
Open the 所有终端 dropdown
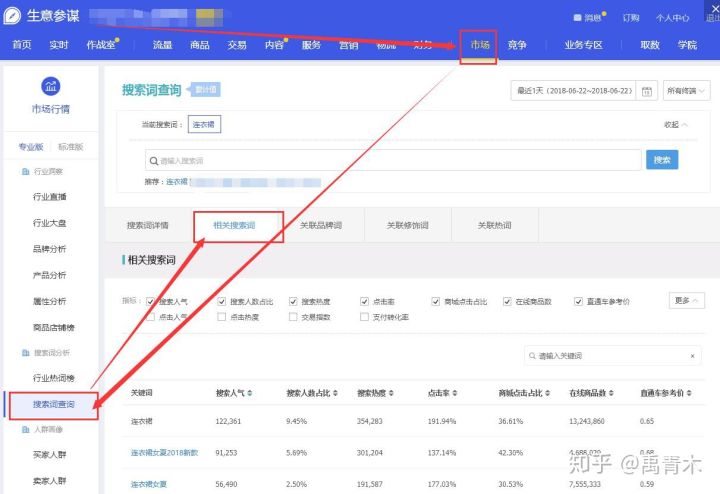[689, 91]
